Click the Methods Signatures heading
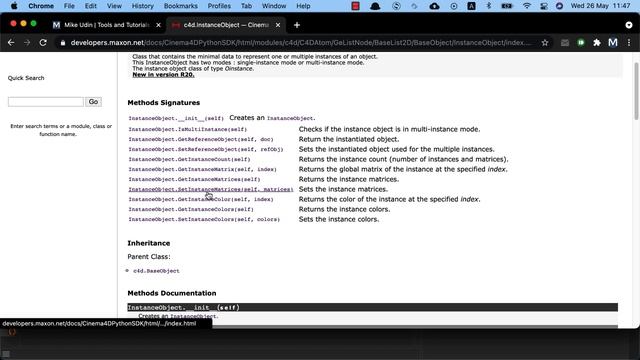Screen dimensions: 640x360 pos(164,102)
